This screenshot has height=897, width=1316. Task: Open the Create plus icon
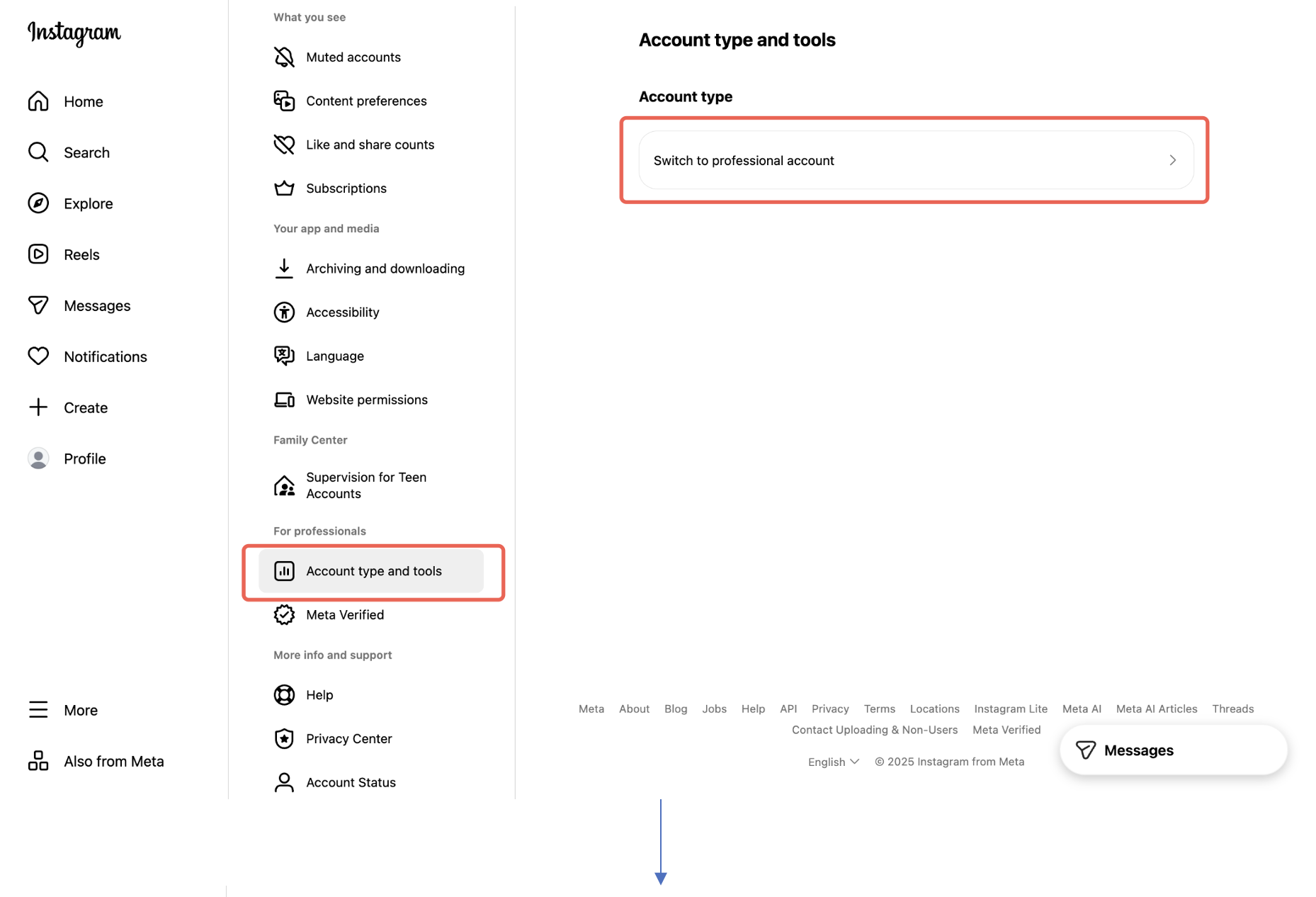coord(38,407)
